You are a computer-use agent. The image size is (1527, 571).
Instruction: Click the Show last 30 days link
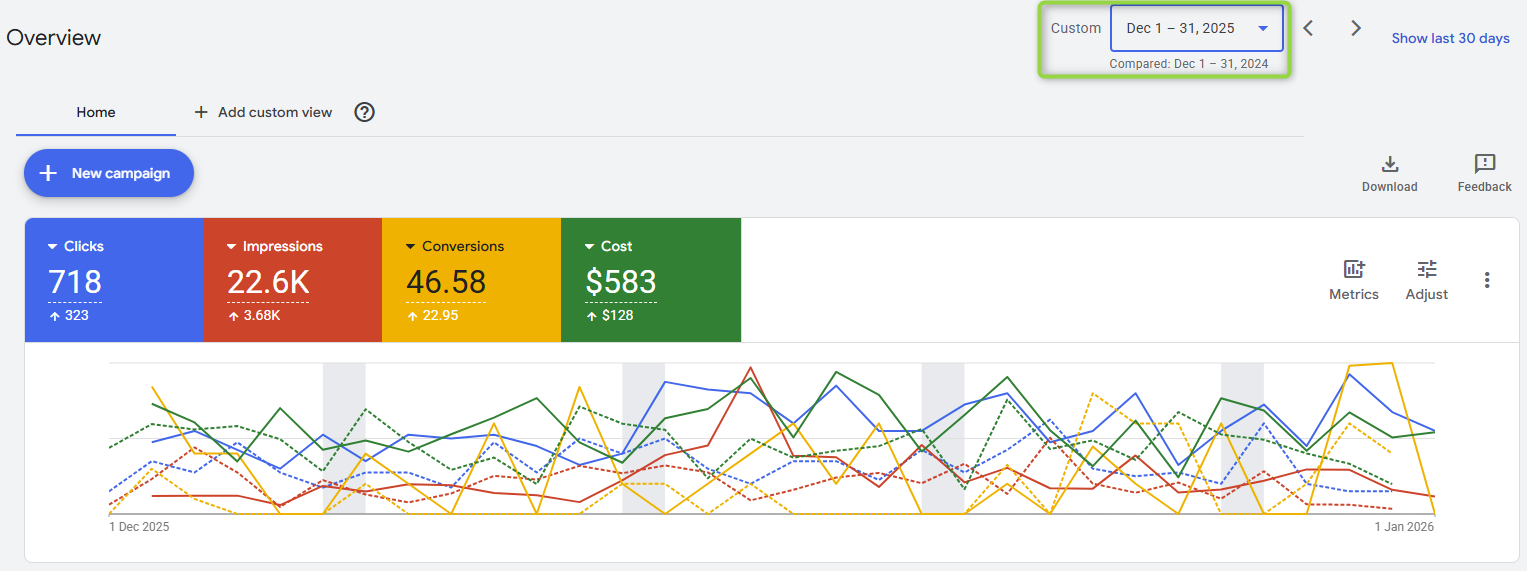coord(1450,38)
